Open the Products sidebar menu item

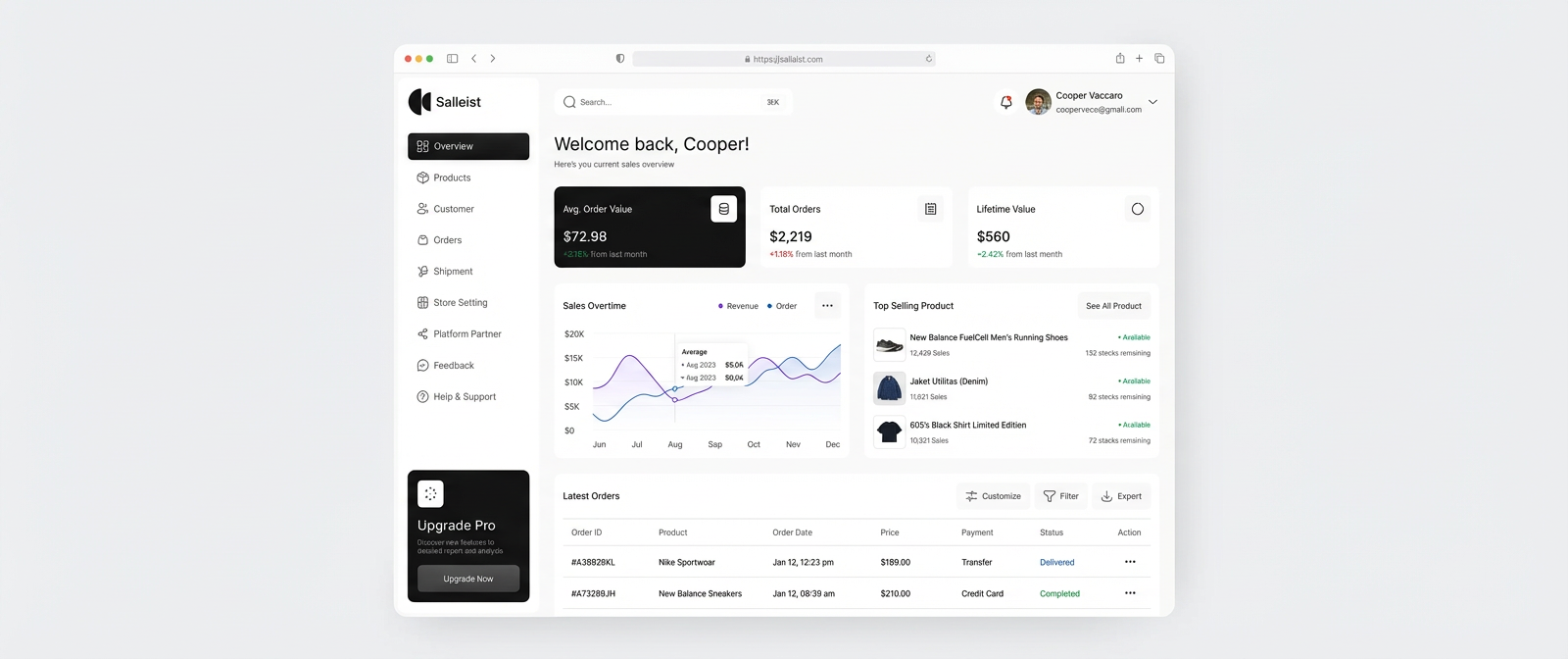click(x=452, y=177)
